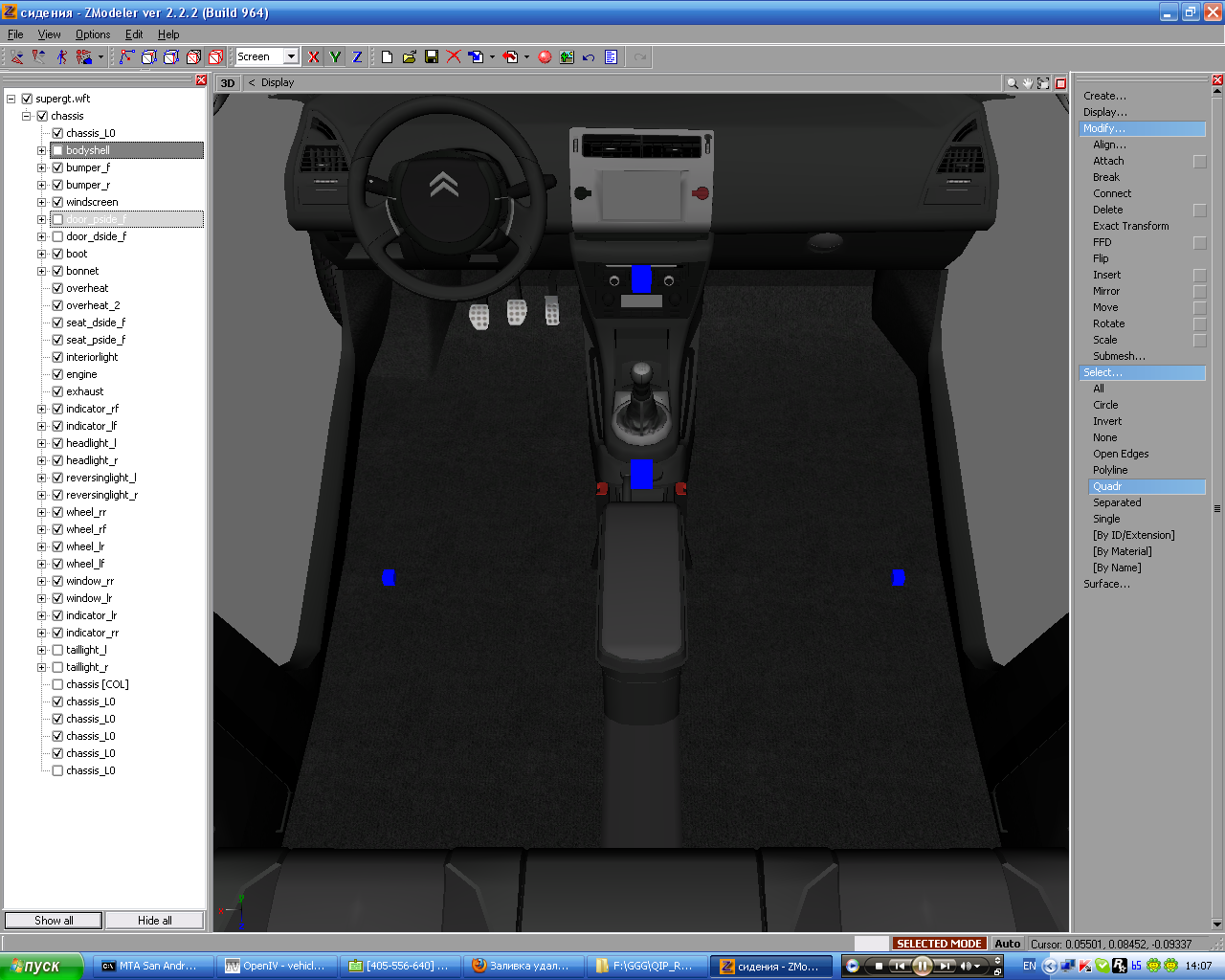1225x980 pixels.
Task: Open the Edit menu
Action: pos(134,34)
